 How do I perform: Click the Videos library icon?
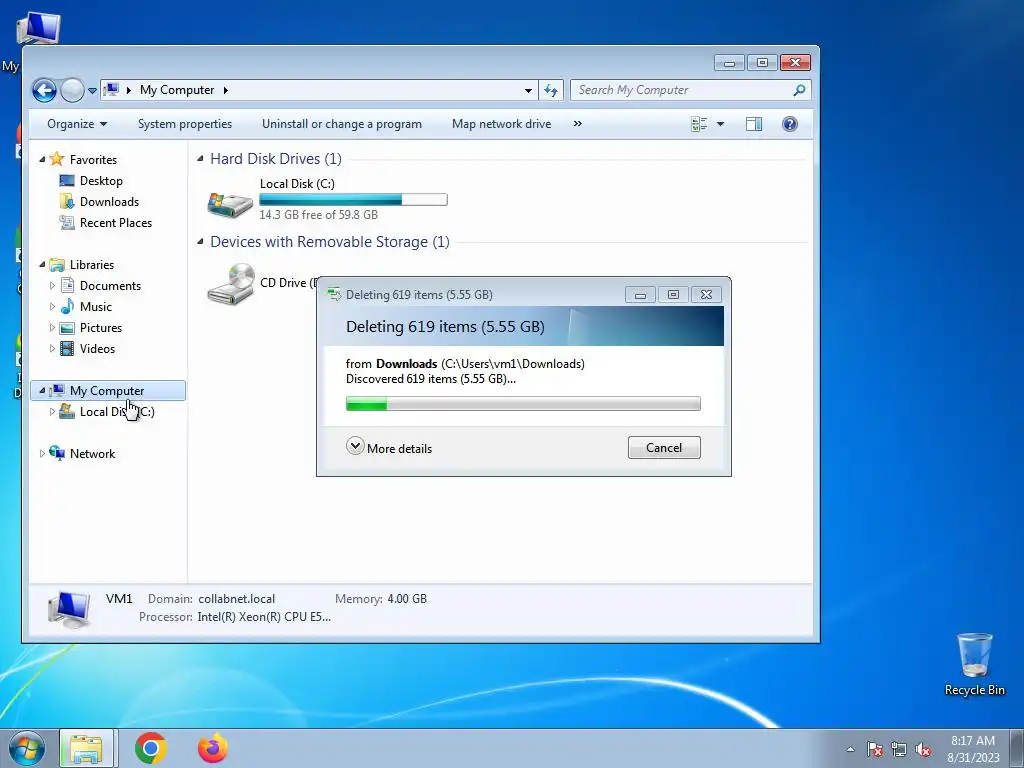point(67,349)
